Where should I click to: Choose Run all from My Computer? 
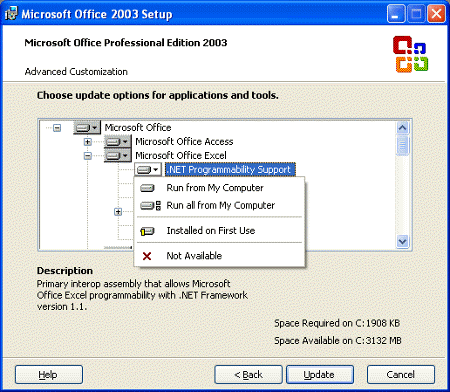[220, 205]
